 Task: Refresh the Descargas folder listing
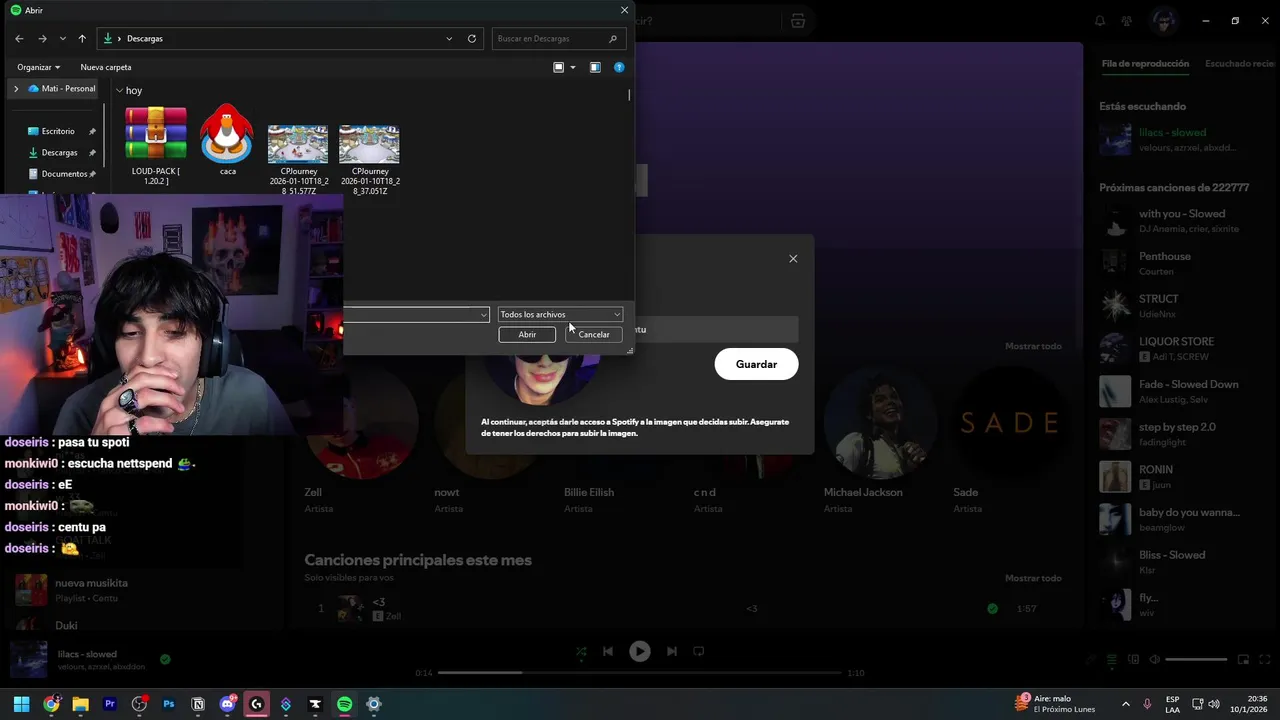coord(472,38)
